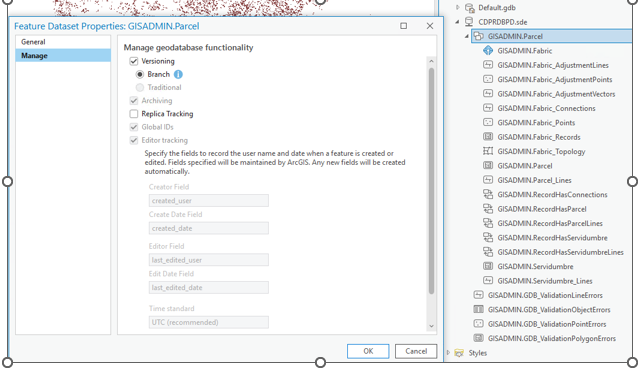638x374 pixels.
Task: Click the RecordHasParcel relationship icon
Action: [488, 209]
